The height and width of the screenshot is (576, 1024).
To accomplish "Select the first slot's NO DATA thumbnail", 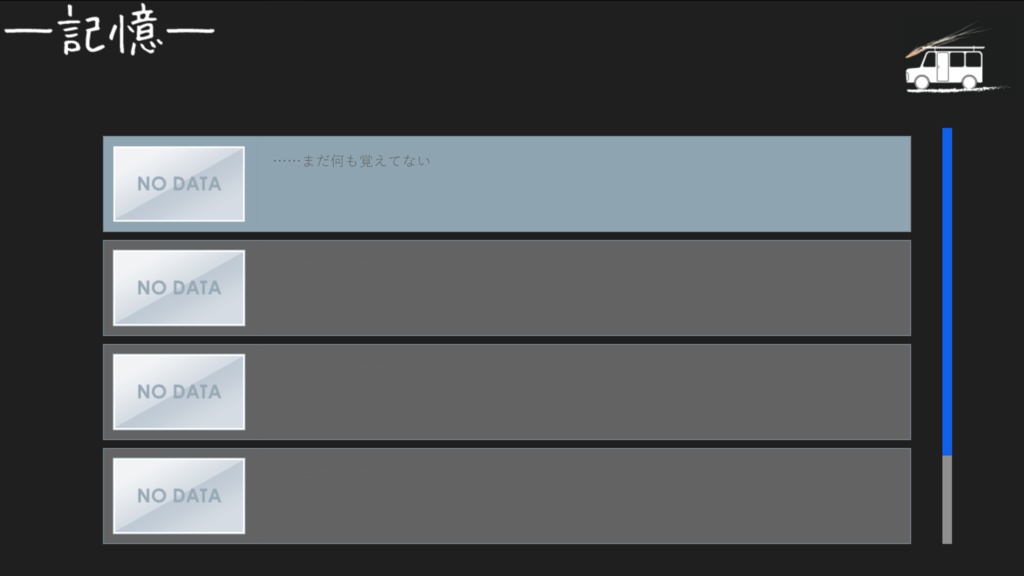I will (179, 184).
